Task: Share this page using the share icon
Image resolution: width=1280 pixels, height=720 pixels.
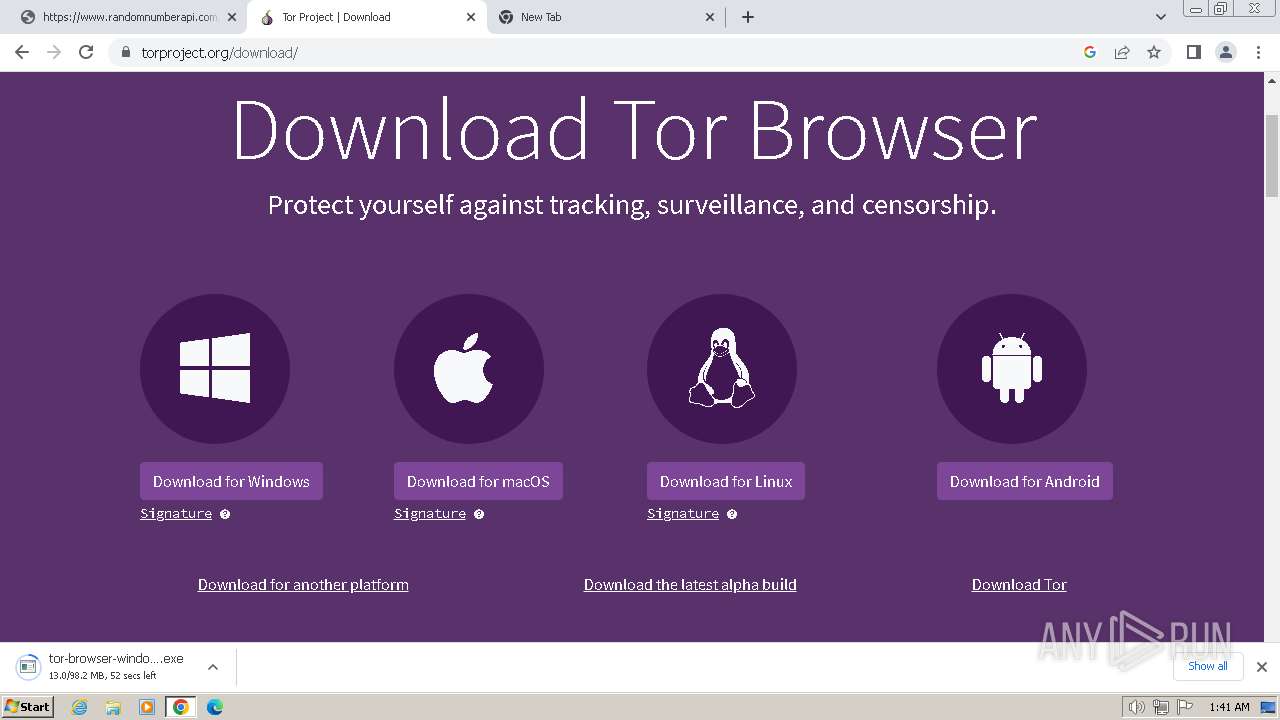Action: coord(1122,52)
